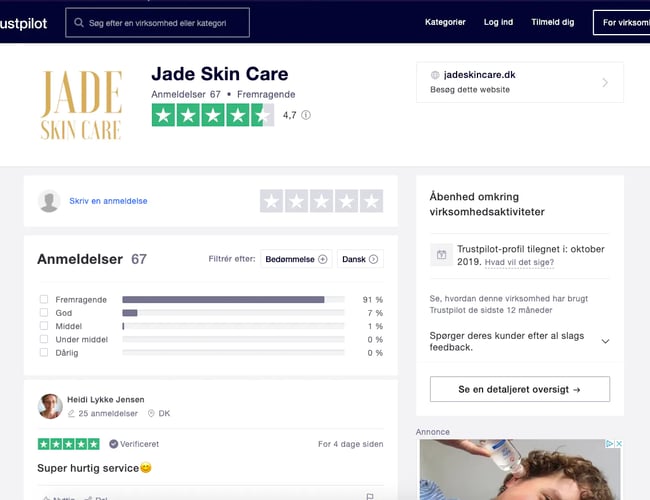
Task: Click the calendar icon in transparency panel
Action: pyautogui.click(x=441, y=255)
